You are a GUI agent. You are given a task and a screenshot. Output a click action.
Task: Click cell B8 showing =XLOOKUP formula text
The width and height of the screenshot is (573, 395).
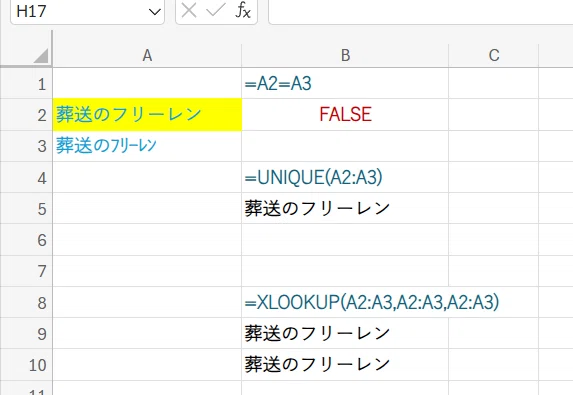345,303
